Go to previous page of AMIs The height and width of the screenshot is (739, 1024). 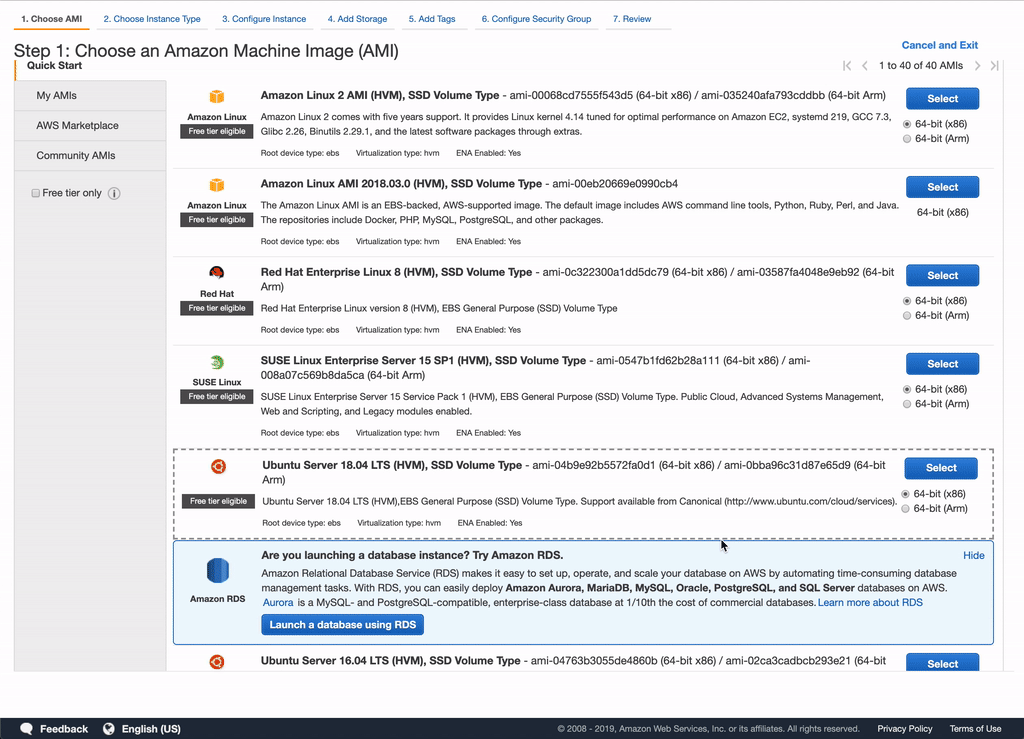(x=865, y=65)
